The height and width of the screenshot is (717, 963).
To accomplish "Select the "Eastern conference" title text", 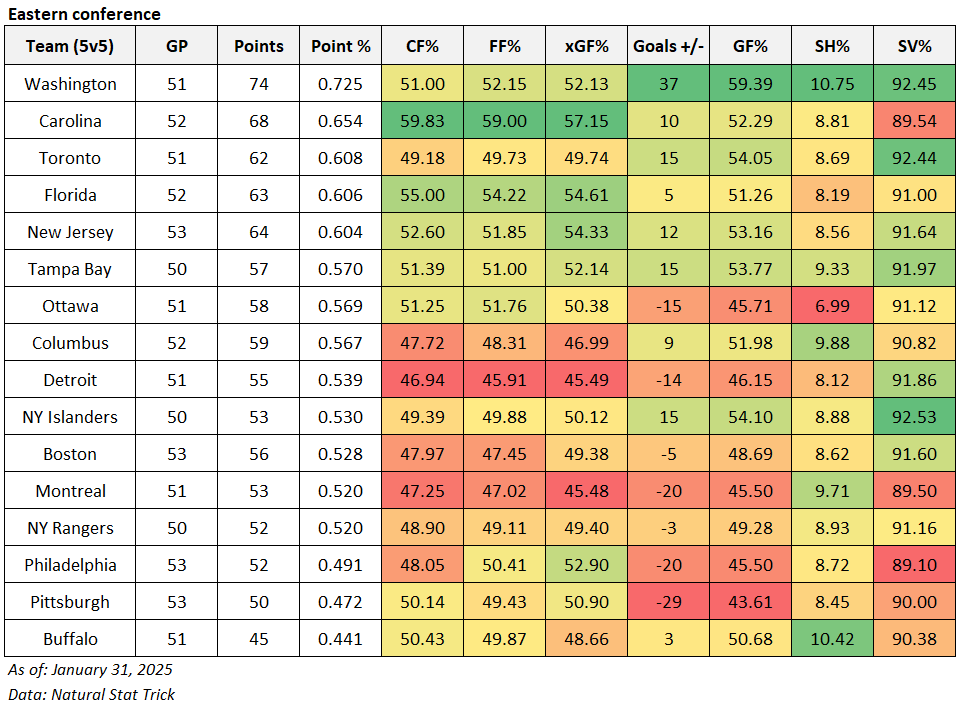I will coord(83,14).
